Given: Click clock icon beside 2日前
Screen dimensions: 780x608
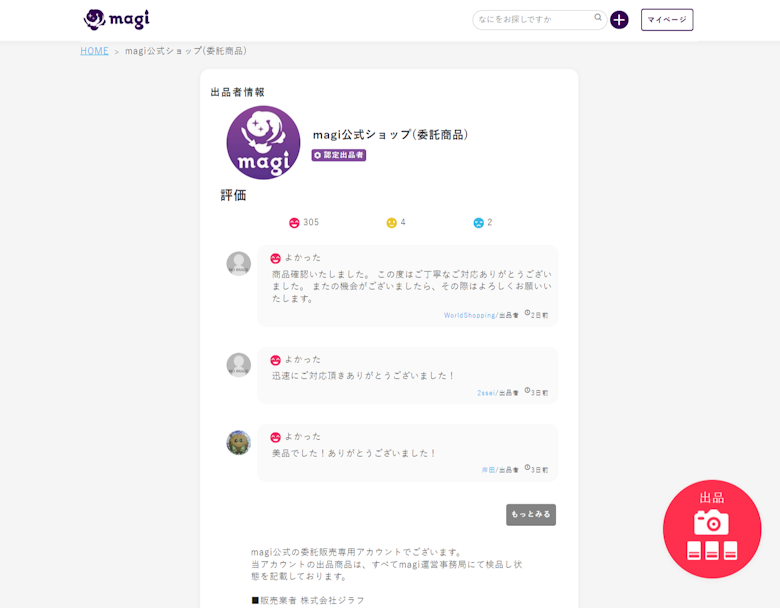Looking at the screenshot, I should tap(527, 313).
